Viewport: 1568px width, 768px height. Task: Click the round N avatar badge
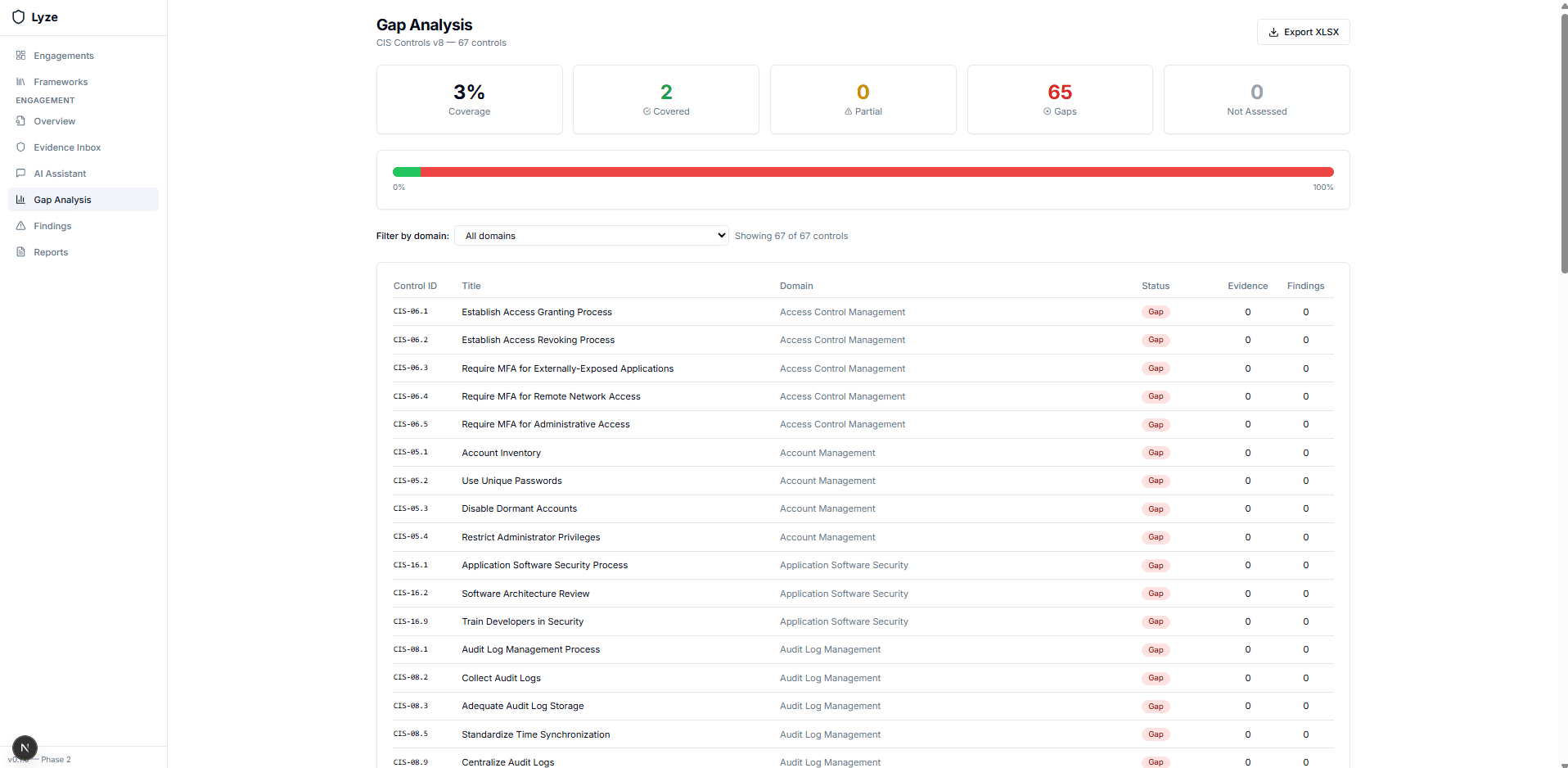tap(25, 748)
